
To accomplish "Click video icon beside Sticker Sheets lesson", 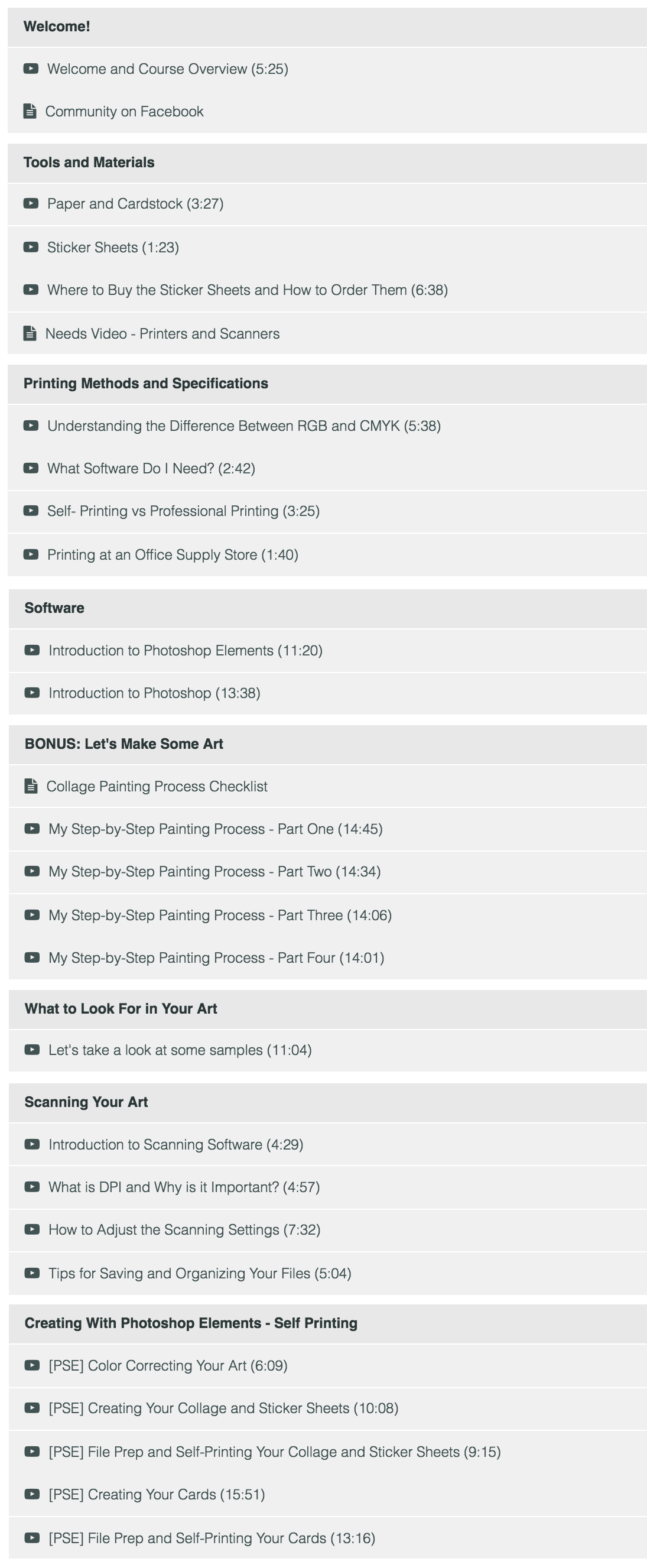I will pyautogui.click(x=31, y=247).
